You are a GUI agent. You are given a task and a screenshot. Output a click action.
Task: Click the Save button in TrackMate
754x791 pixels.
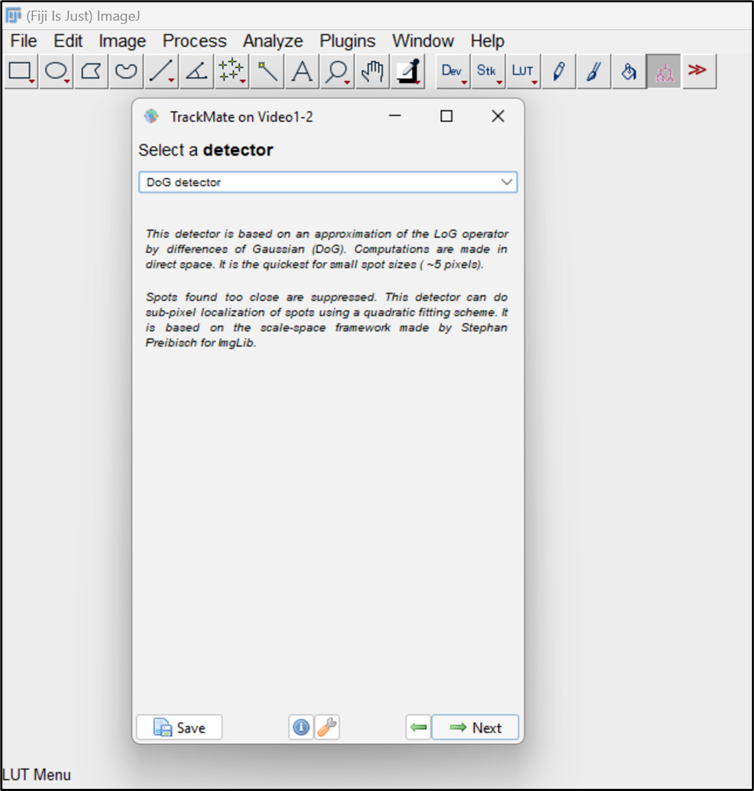point(180,727)
